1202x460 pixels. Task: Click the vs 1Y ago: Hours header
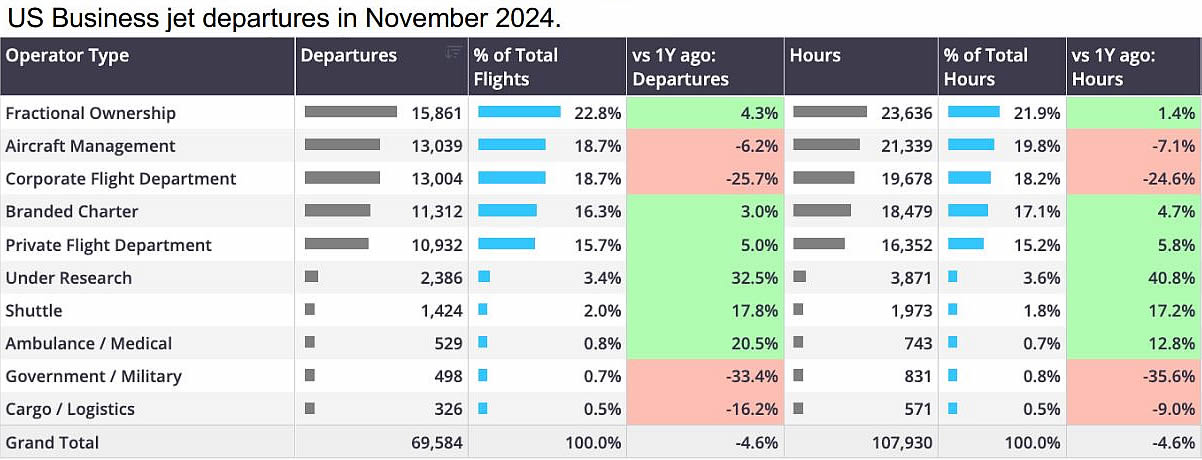[1113, 67]
